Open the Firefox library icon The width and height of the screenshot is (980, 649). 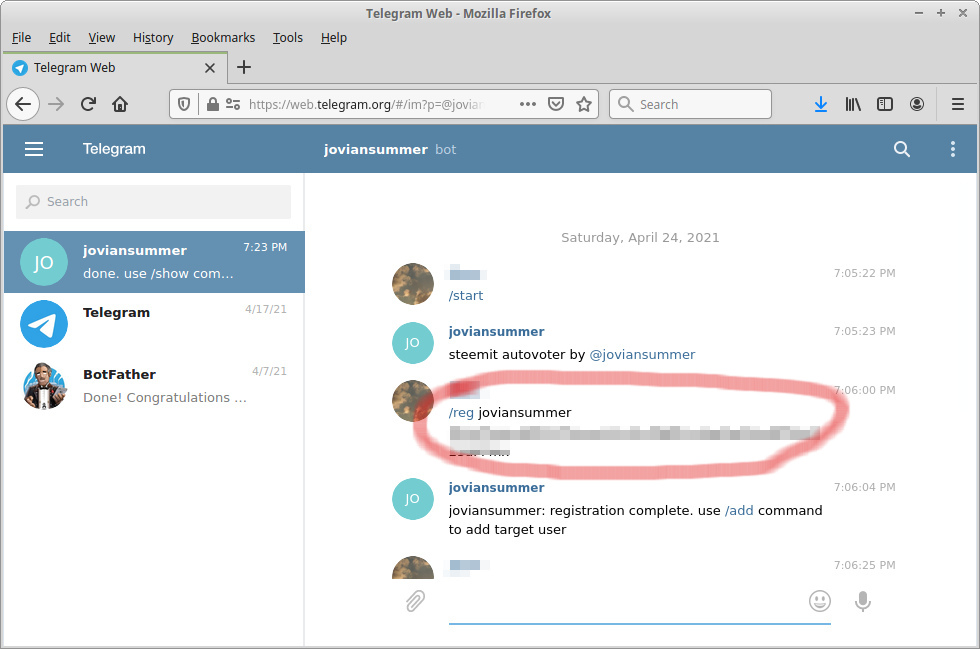[852, 104]
